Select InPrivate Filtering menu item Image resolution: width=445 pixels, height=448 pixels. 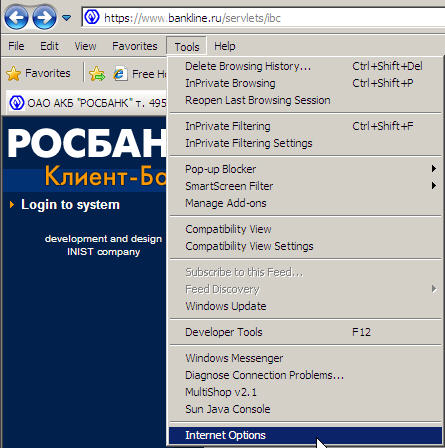pos(305,126)
